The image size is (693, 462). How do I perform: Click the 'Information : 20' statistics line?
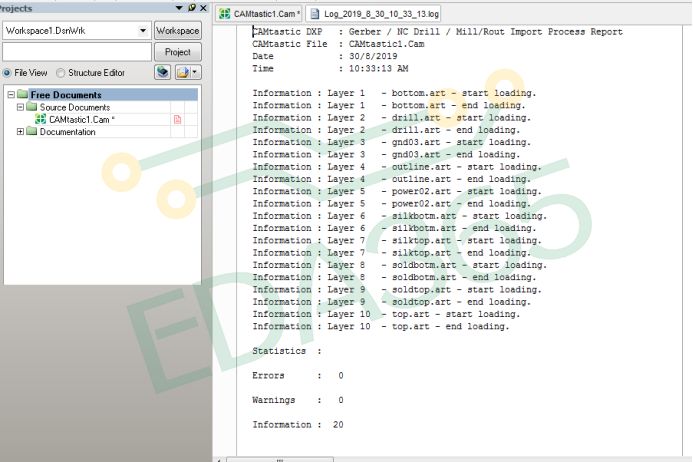pyautogui.click(x=297, y=424)
